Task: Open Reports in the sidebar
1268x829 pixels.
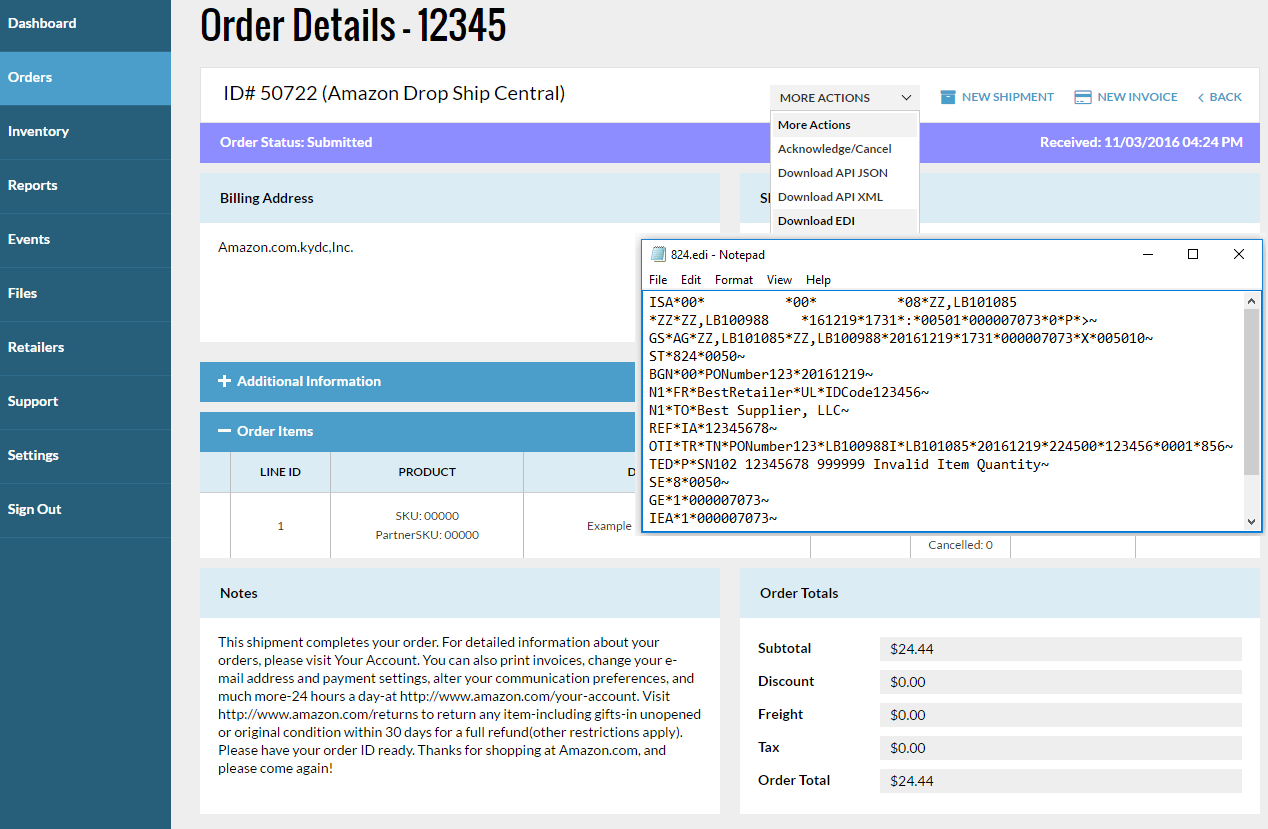Action: coord(85,185)
